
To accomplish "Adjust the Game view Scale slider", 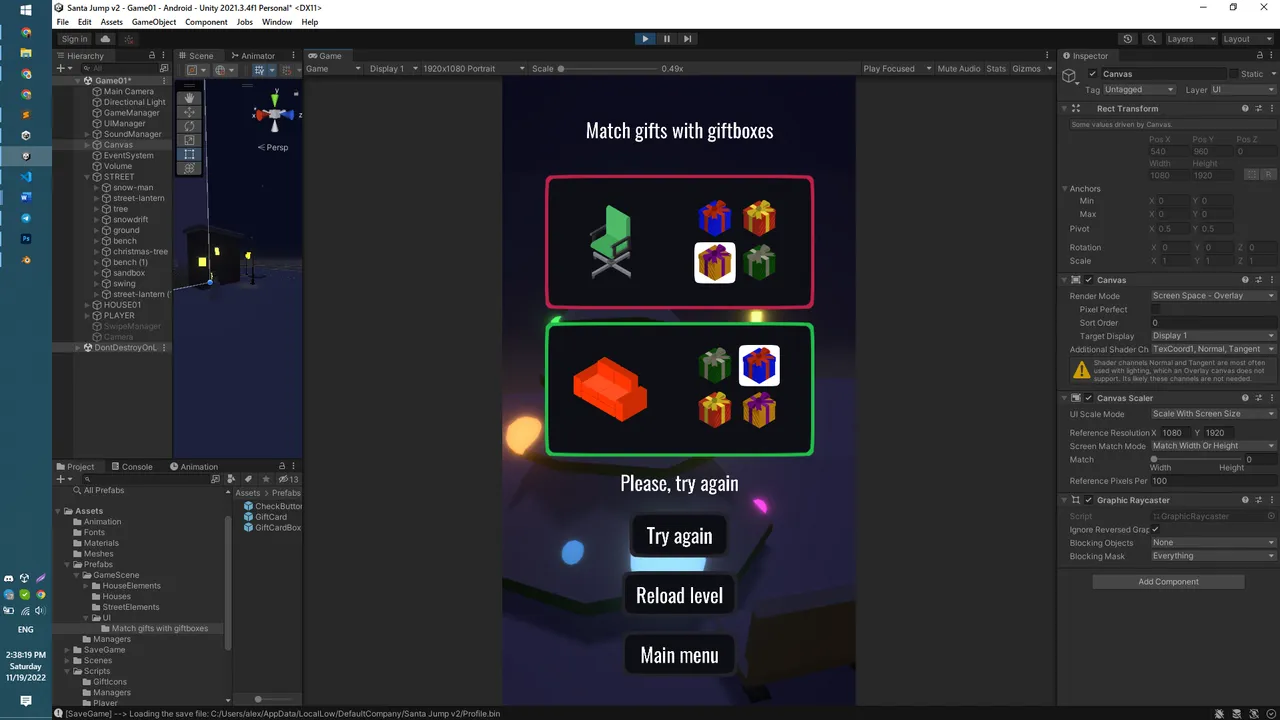I will click(606, 69).
